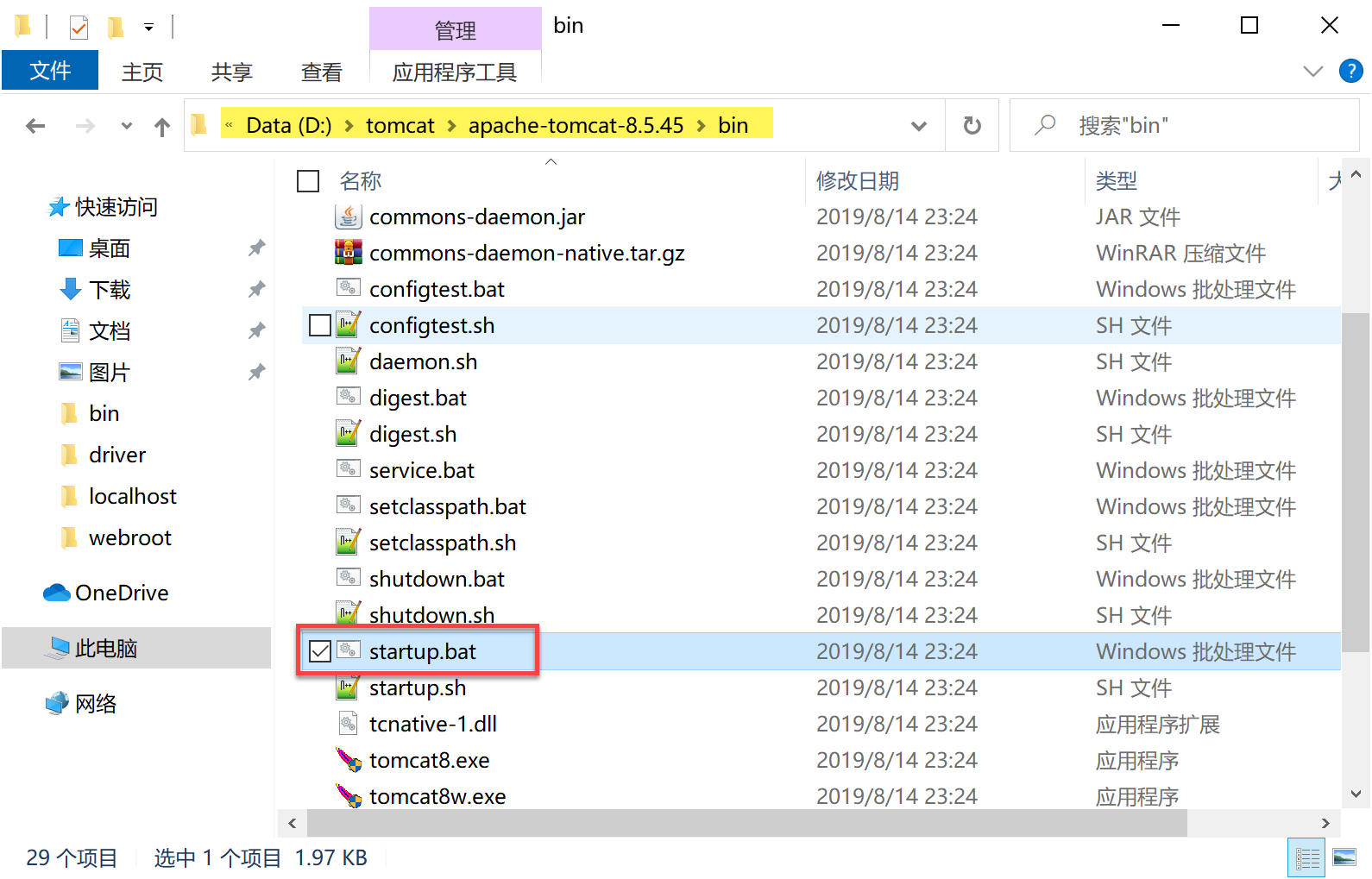The height and width of the screenshot is (879, 1372).
Task: Open the View (查看) ribbon tab
Action: [322, 72]
